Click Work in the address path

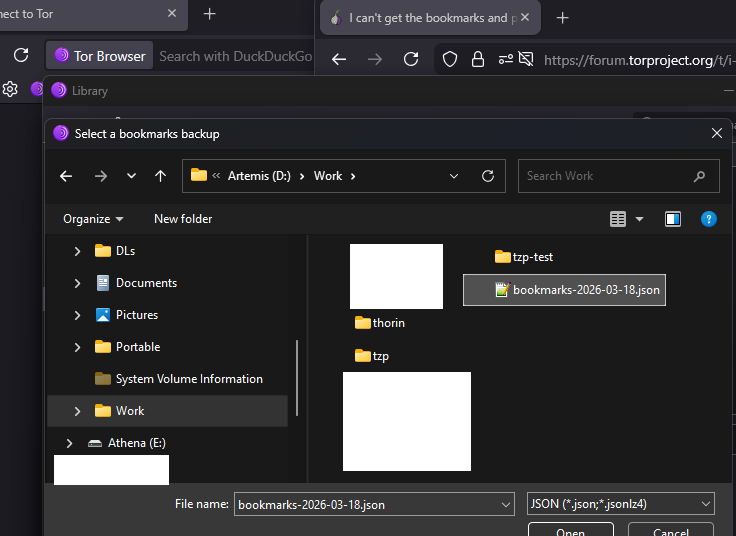tap(328, 176)
